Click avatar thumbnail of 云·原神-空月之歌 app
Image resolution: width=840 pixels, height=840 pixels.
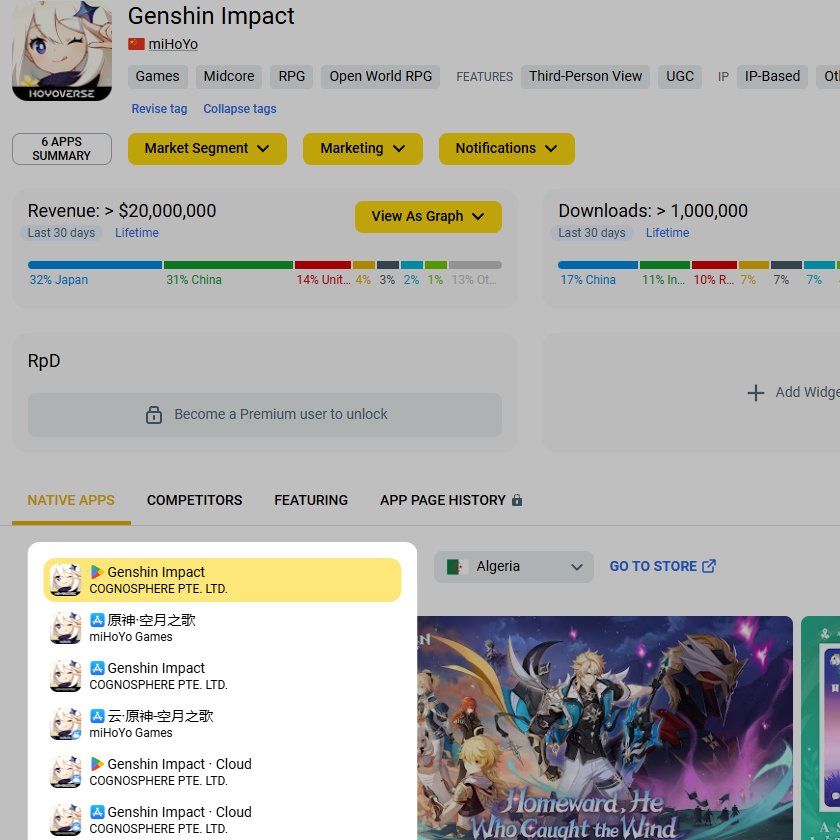click(x=65, y=724)
